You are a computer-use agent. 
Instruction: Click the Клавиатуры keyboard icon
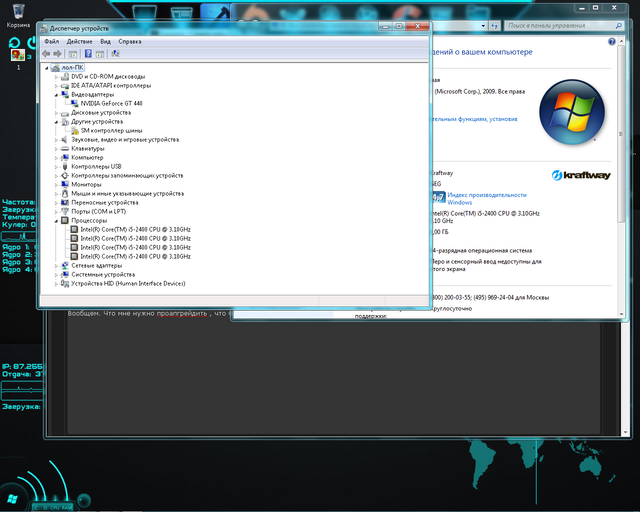click(64, 149)
